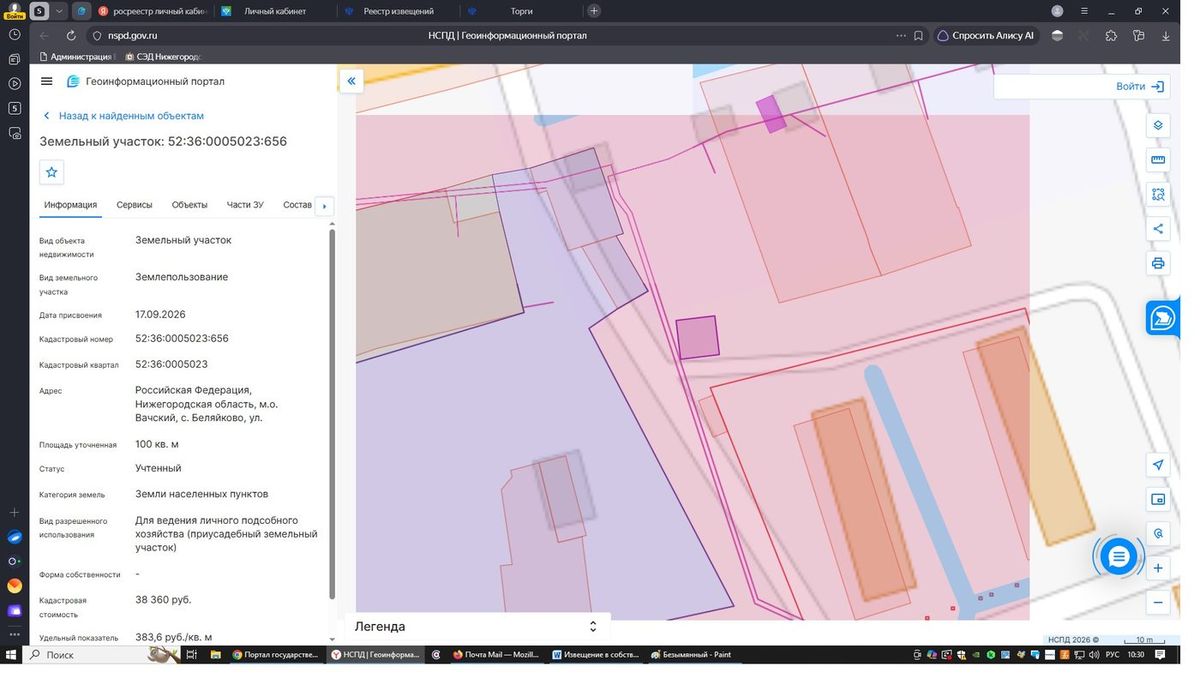Image resolution: width=1200 pixels, height=691 pixels.
Task: Open browser history clock in sidebar
Action: pyautogui.click(x=14, y=34)
